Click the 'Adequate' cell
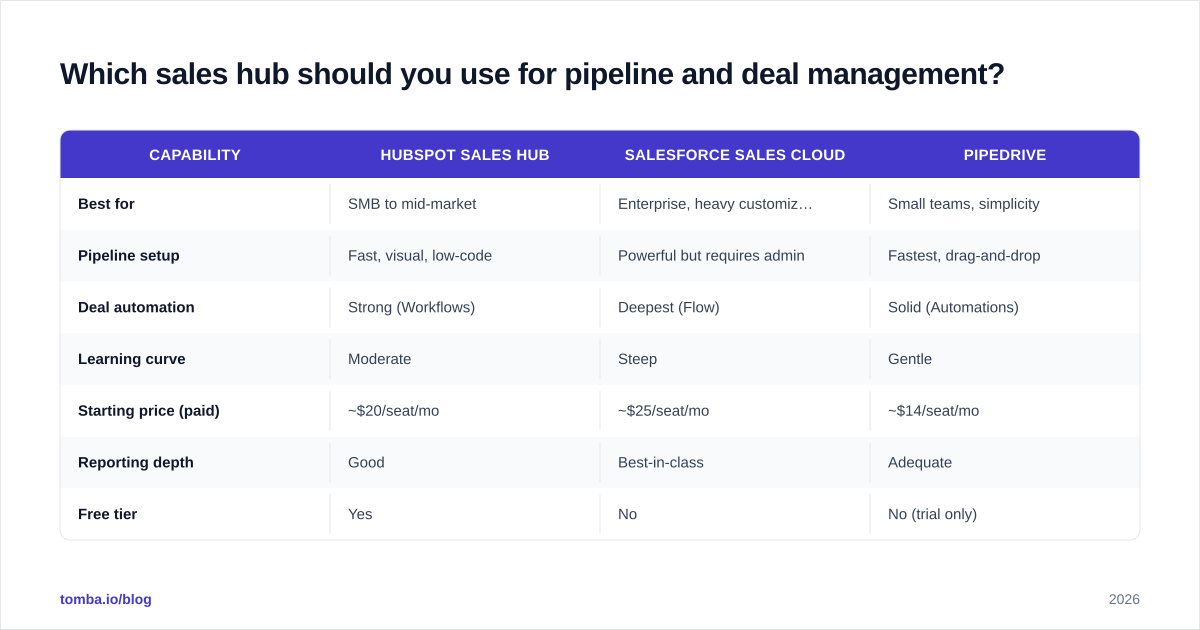The height and width of the screenshot is (630, 1200). 920,463
